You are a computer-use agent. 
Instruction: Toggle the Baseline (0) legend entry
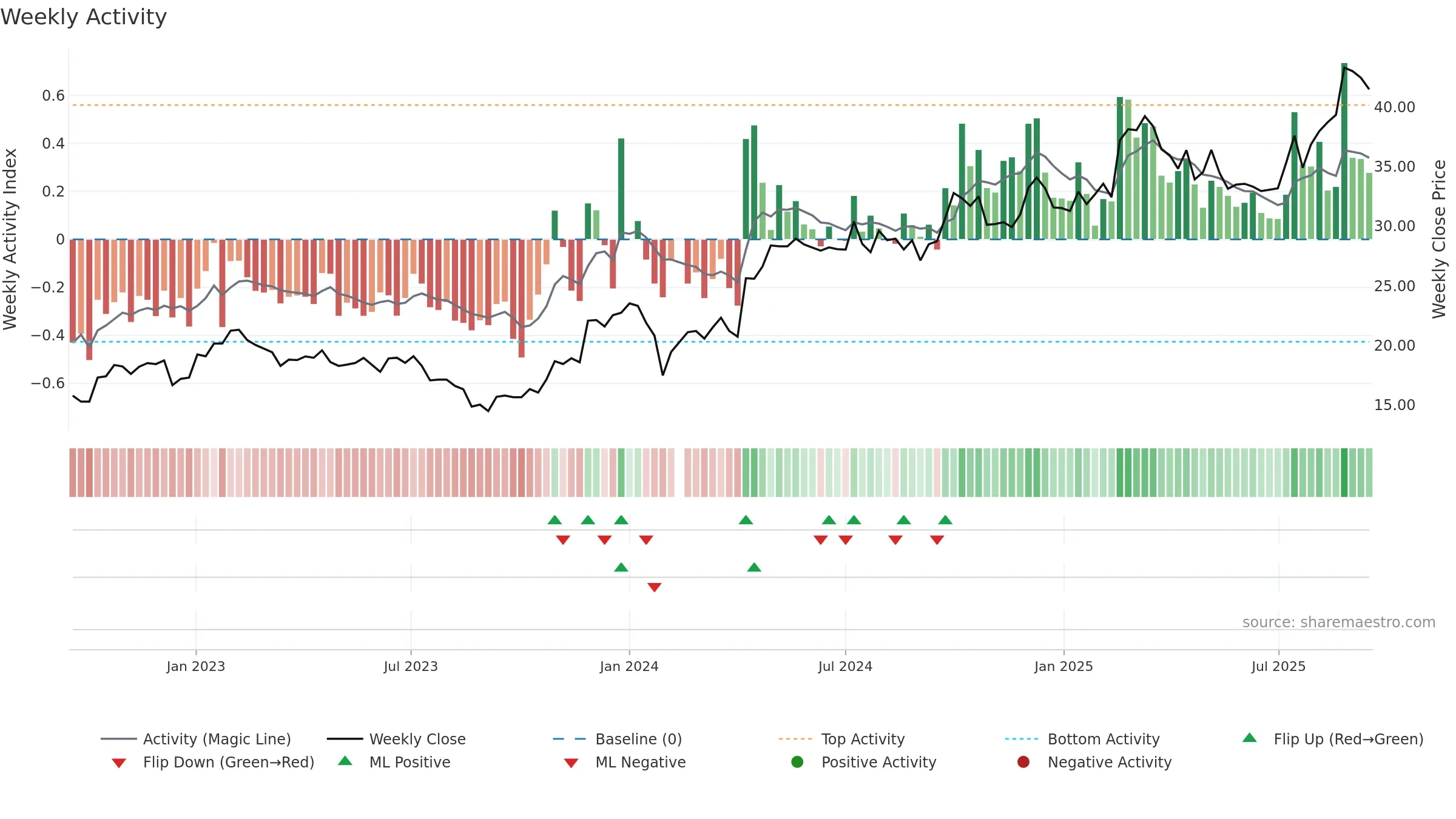point(618,739)
